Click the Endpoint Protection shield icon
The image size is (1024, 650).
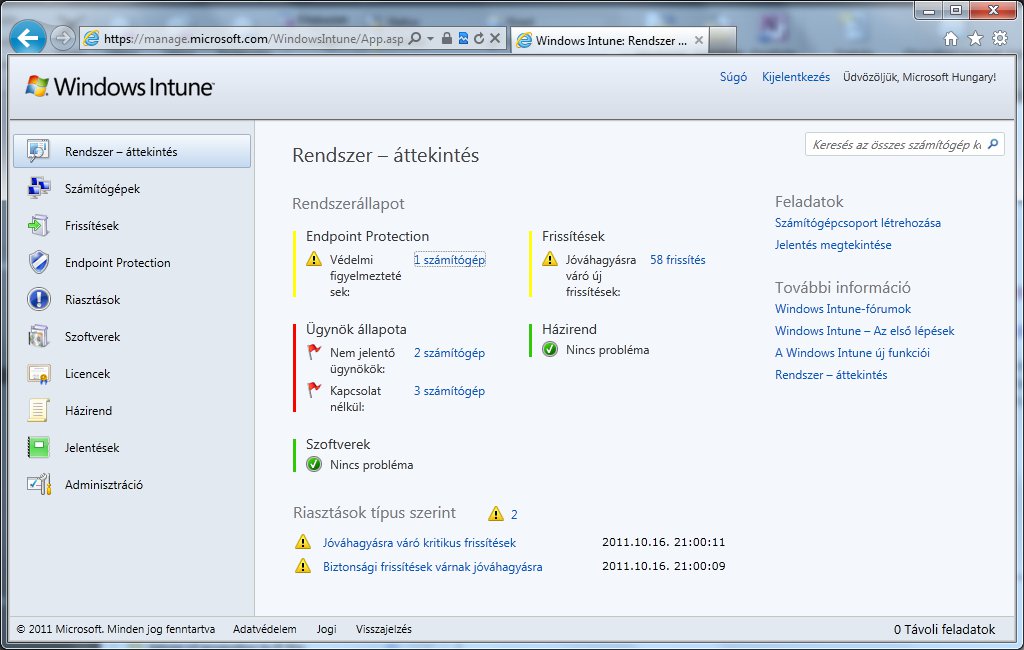coord(39,262)
